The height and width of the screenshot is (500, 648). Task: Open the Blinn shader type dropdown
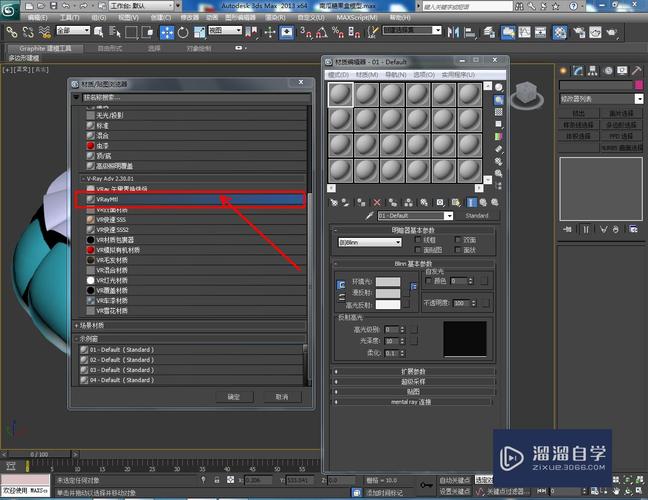click(x=369, y=242)
